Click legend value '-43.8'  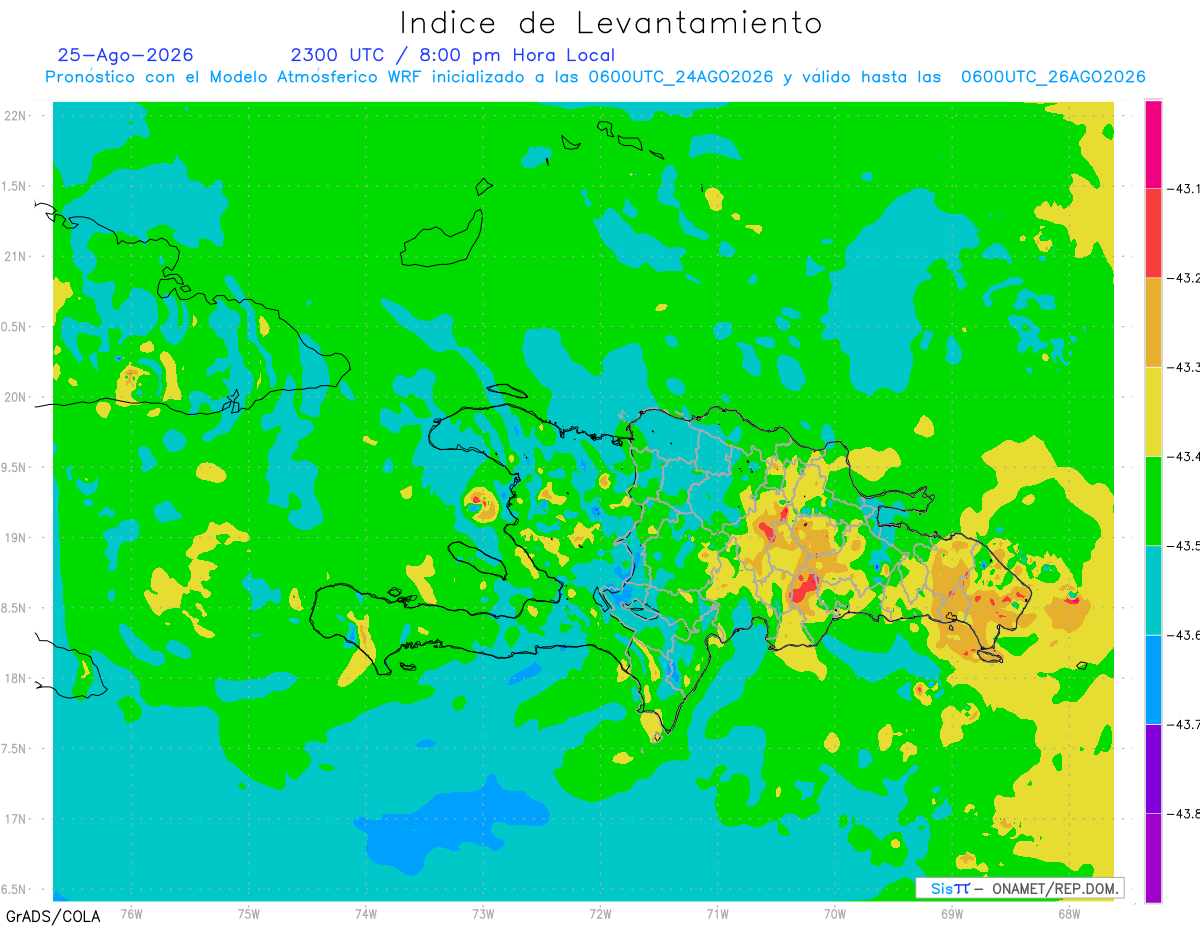pyautogui.click(x=1183, y=814)
